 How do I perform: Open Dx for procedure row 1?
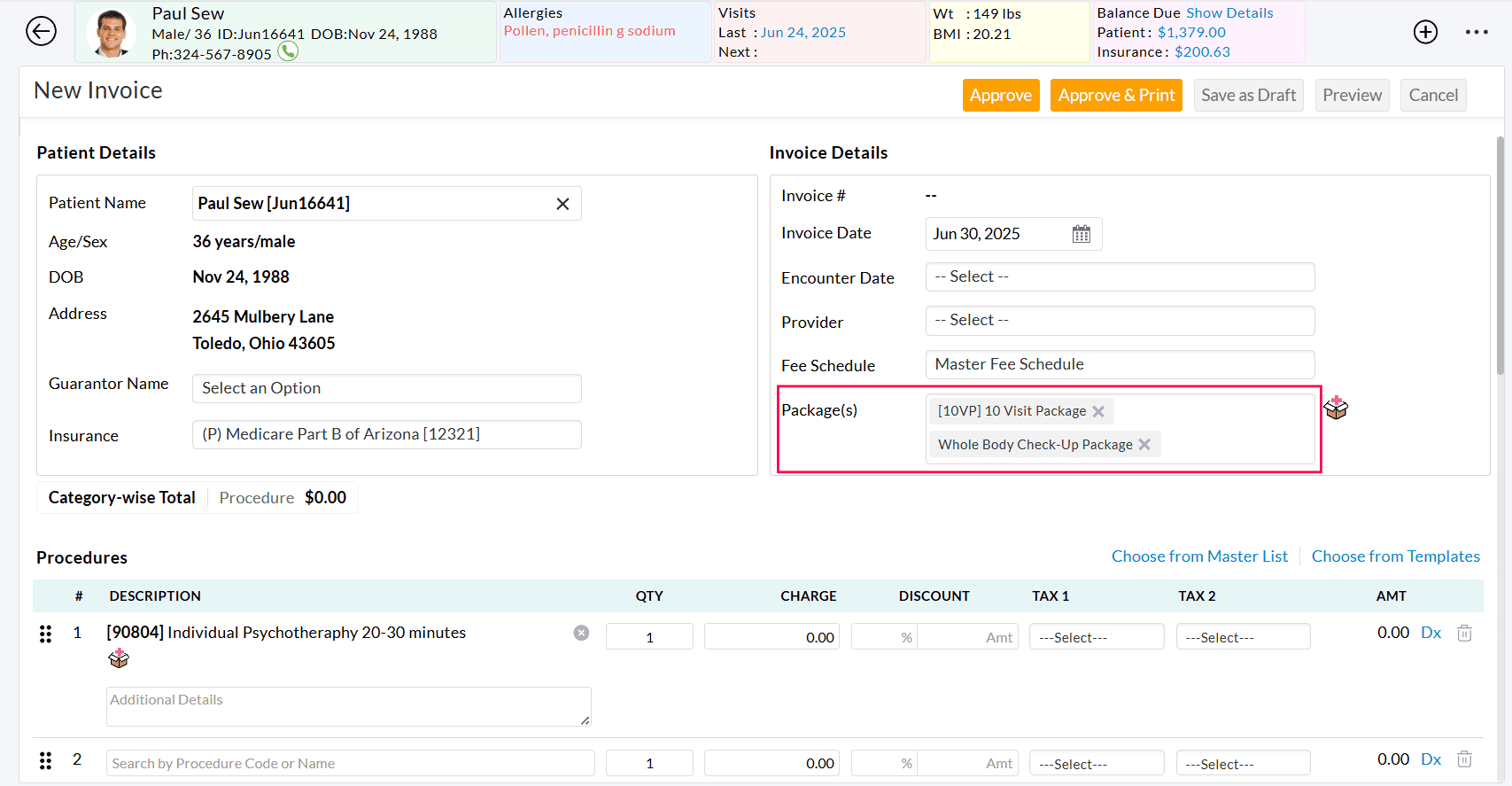point(1431,633)
